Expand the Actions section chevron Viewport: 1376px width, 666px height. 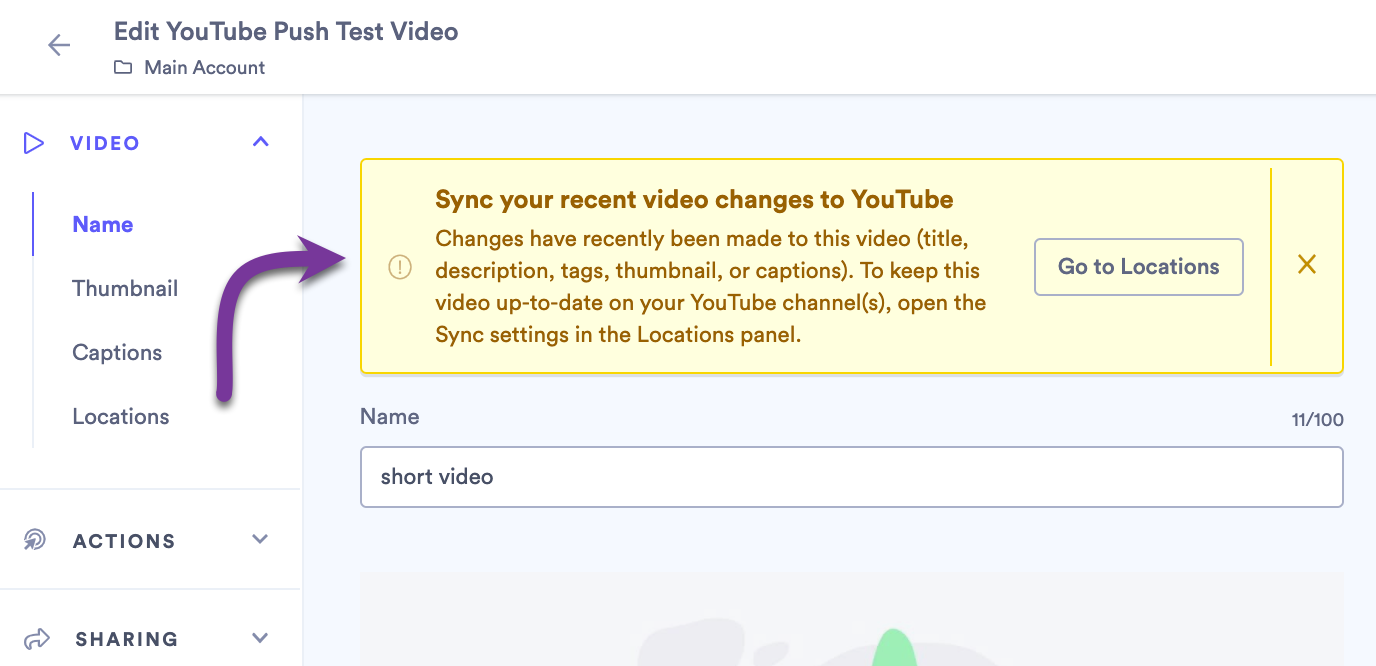(x=260, y=539)
